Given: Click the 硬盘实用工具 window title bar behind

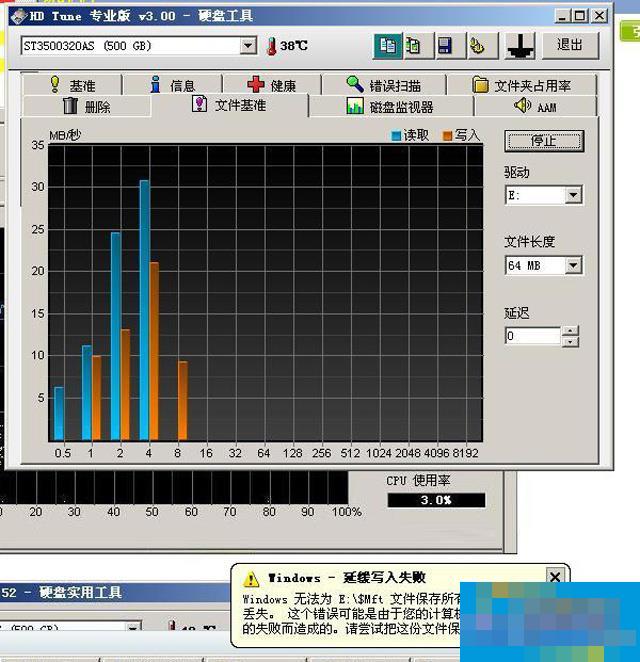Looking at the screenshot, I should click(114, 592).
